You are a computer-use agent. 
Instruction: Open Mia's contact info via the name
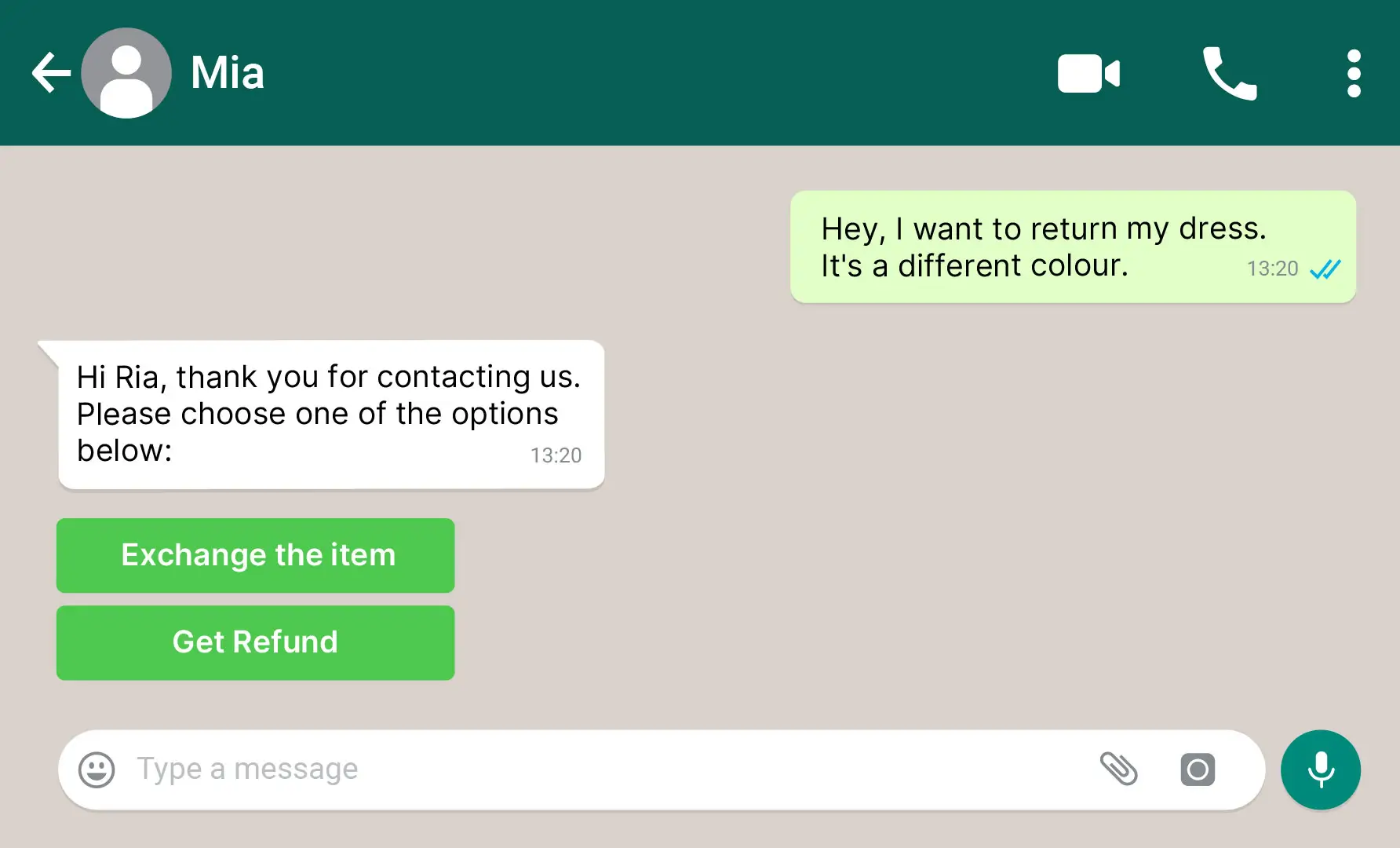click(227, 72)
